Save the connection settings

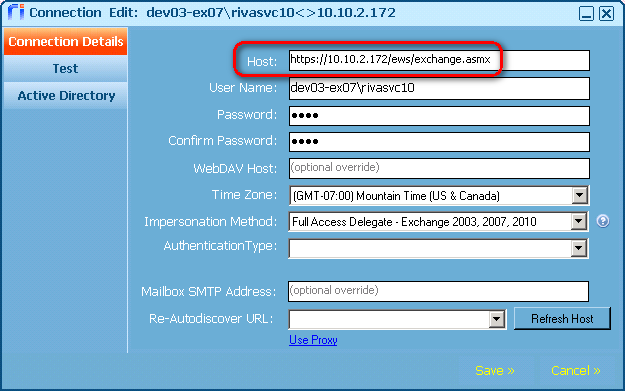pos(495,371)
